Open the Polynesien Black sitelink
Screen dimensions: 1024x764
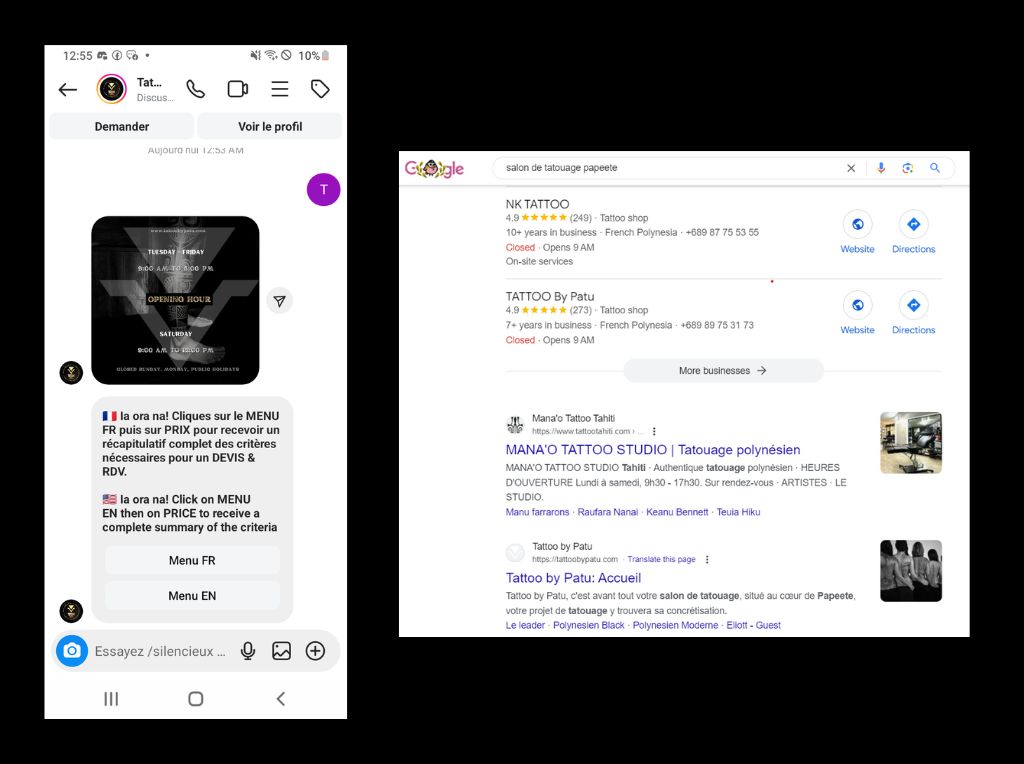click(x=588, y=625)
